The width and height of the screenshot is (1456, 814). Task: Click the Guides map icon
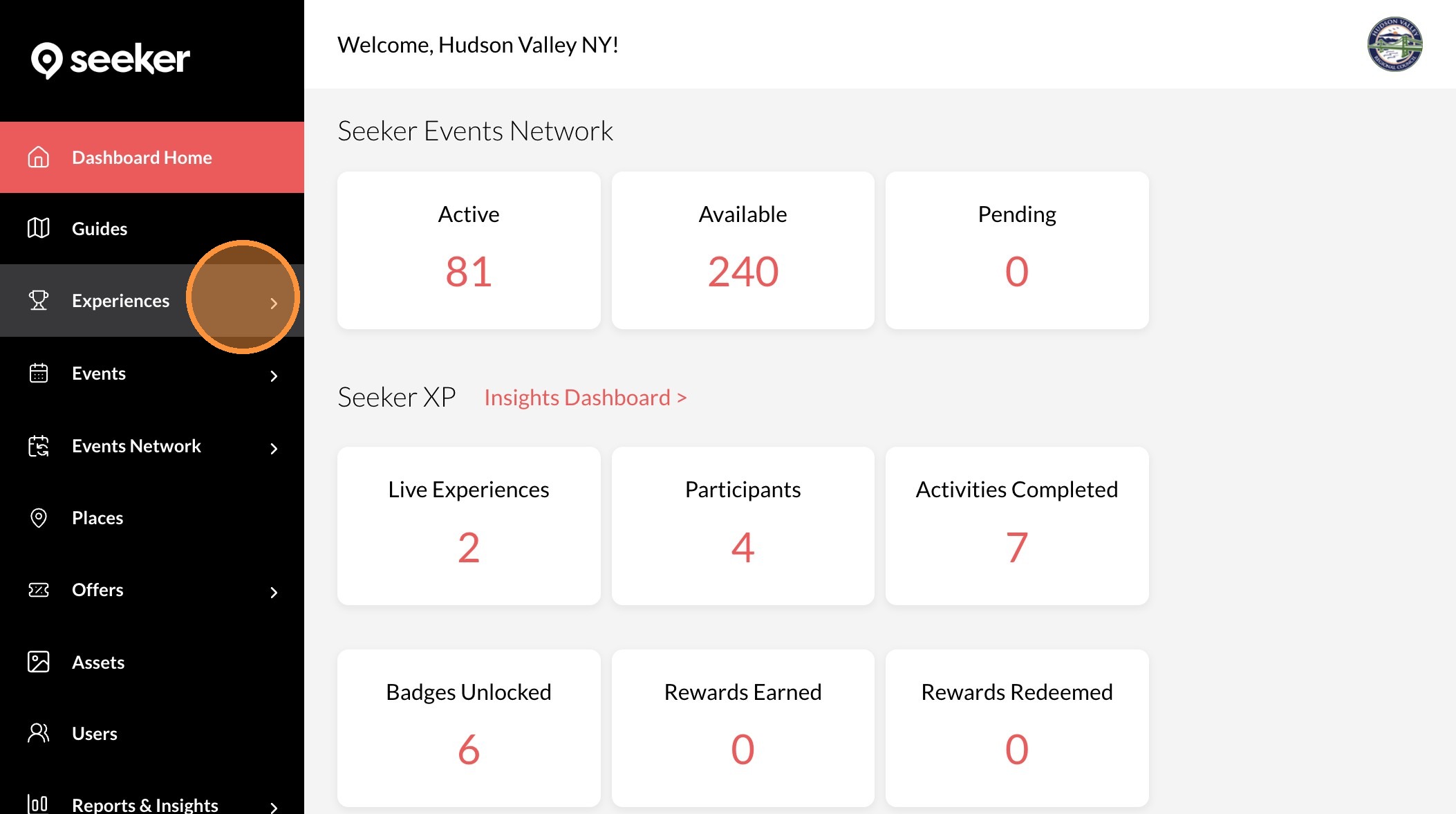pos(39,228)
